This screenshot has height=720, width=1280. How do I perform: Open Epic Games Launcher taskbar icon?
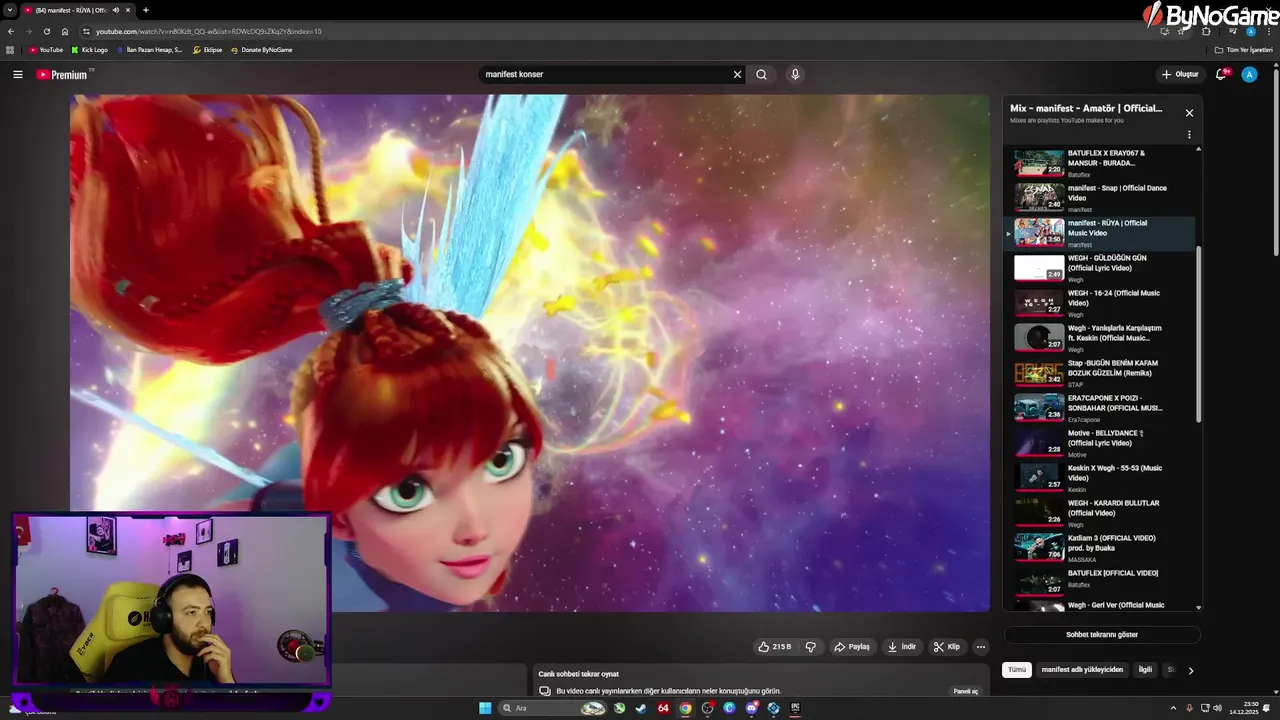795,708
